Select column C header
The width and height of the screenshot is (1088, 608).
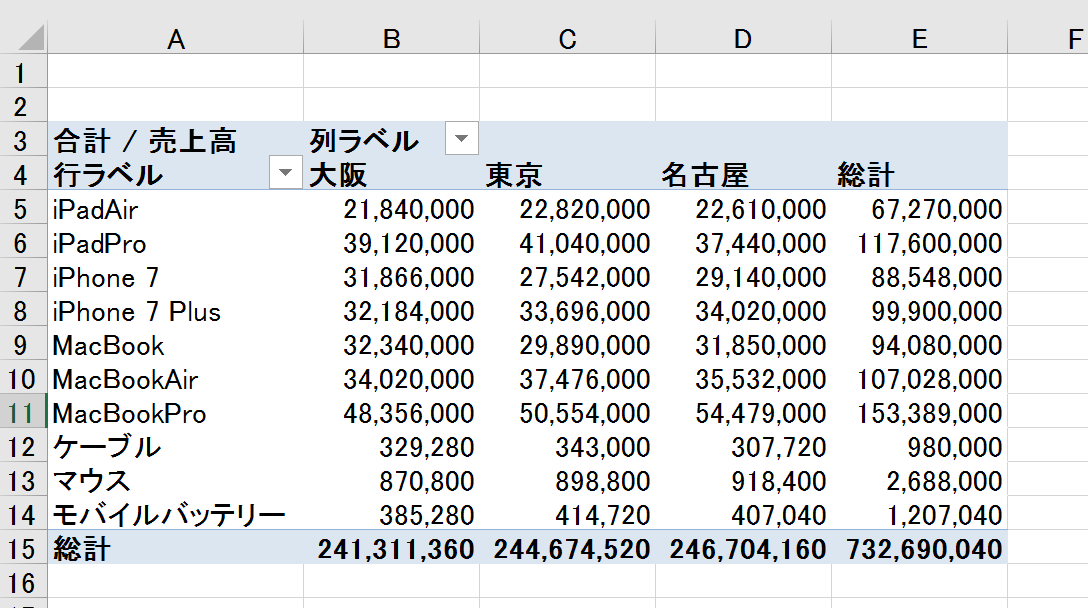[568, 38]
